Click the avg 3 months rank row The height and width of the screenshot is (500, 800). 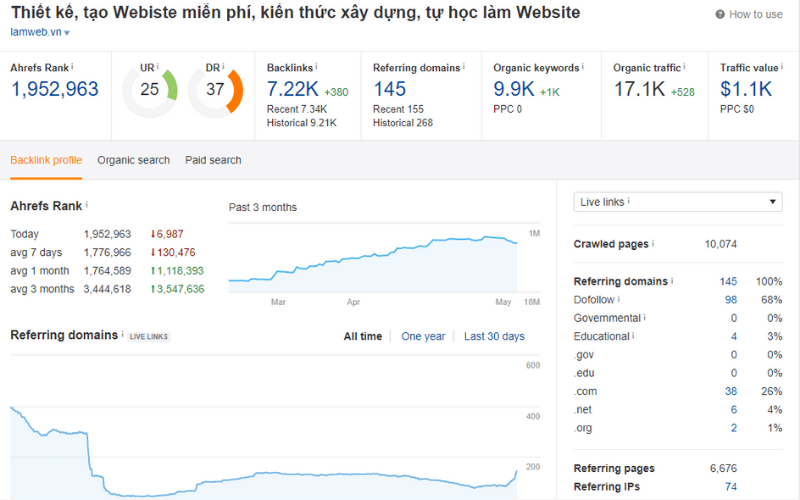tap(107, 289)
